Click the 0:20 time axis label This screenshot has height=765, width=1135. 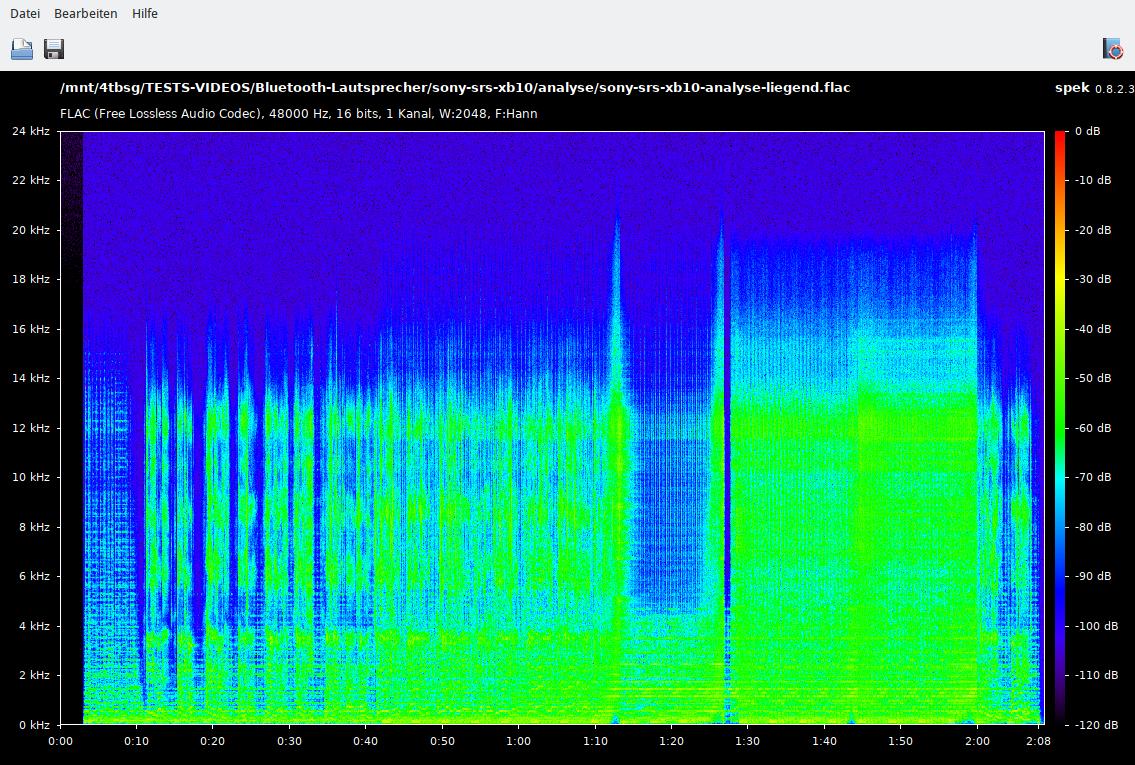point(212,741)
